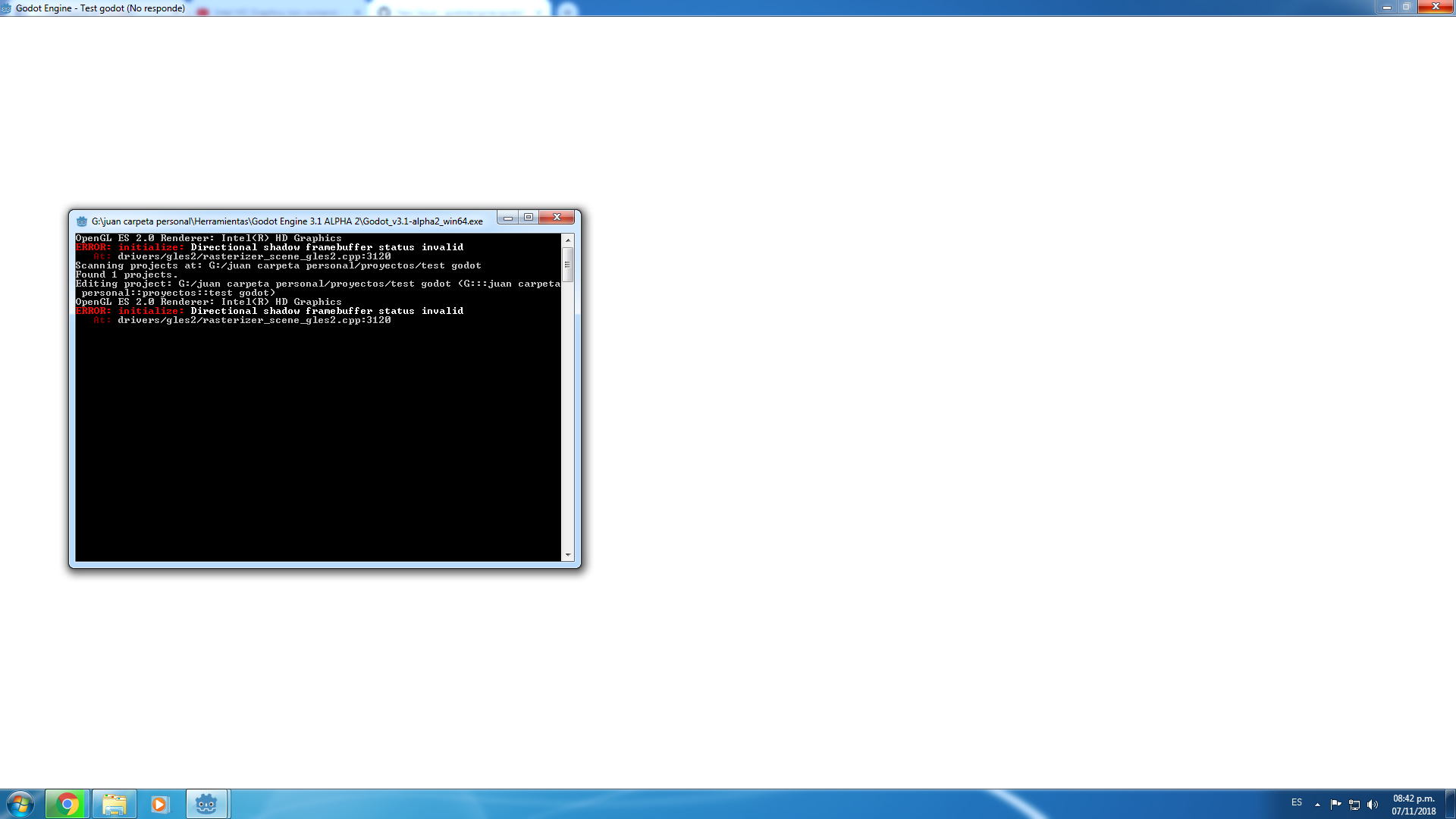1456x819 pixels.
Task: Show hidden tray icons arrow
Action: coord(1317,804)
